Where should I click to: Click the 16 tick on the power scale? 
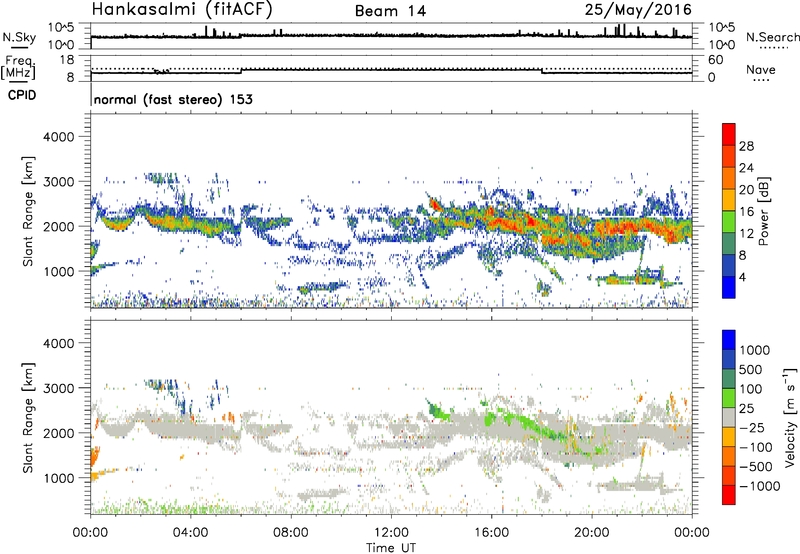tap(746, 212)
